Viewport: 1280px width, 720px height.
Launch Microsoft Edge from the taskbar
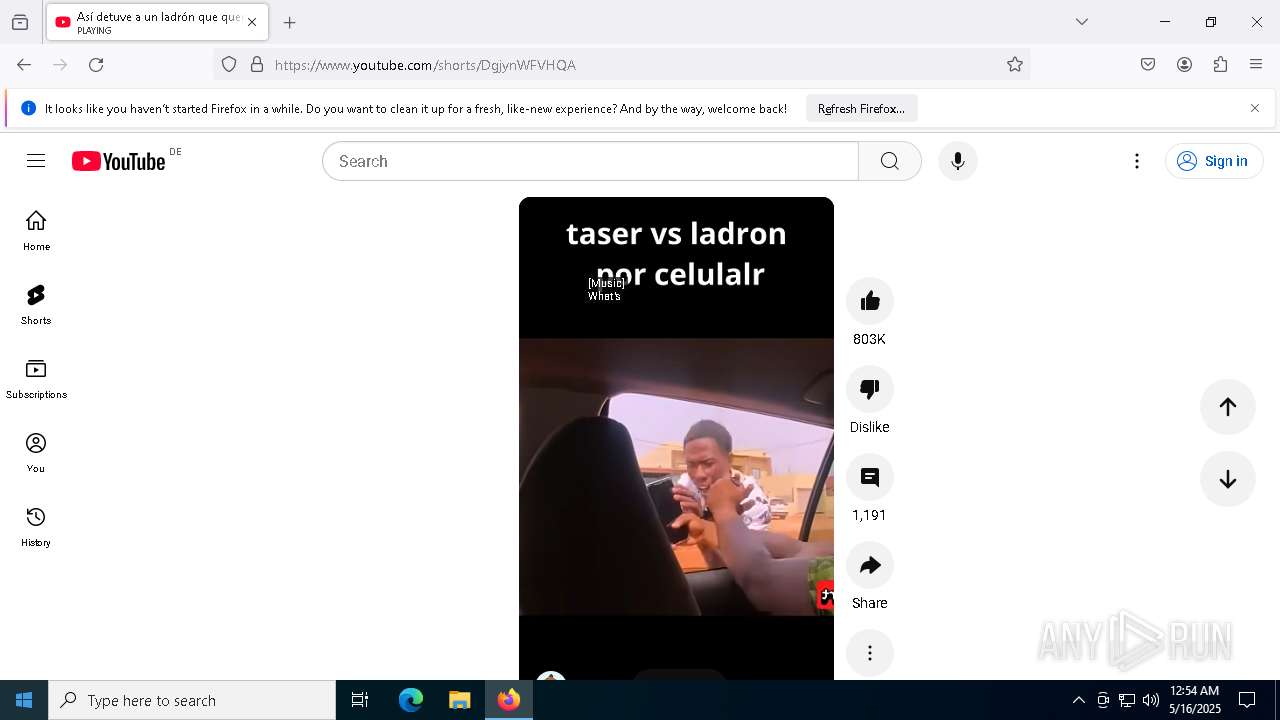click(x=411, y=700)
